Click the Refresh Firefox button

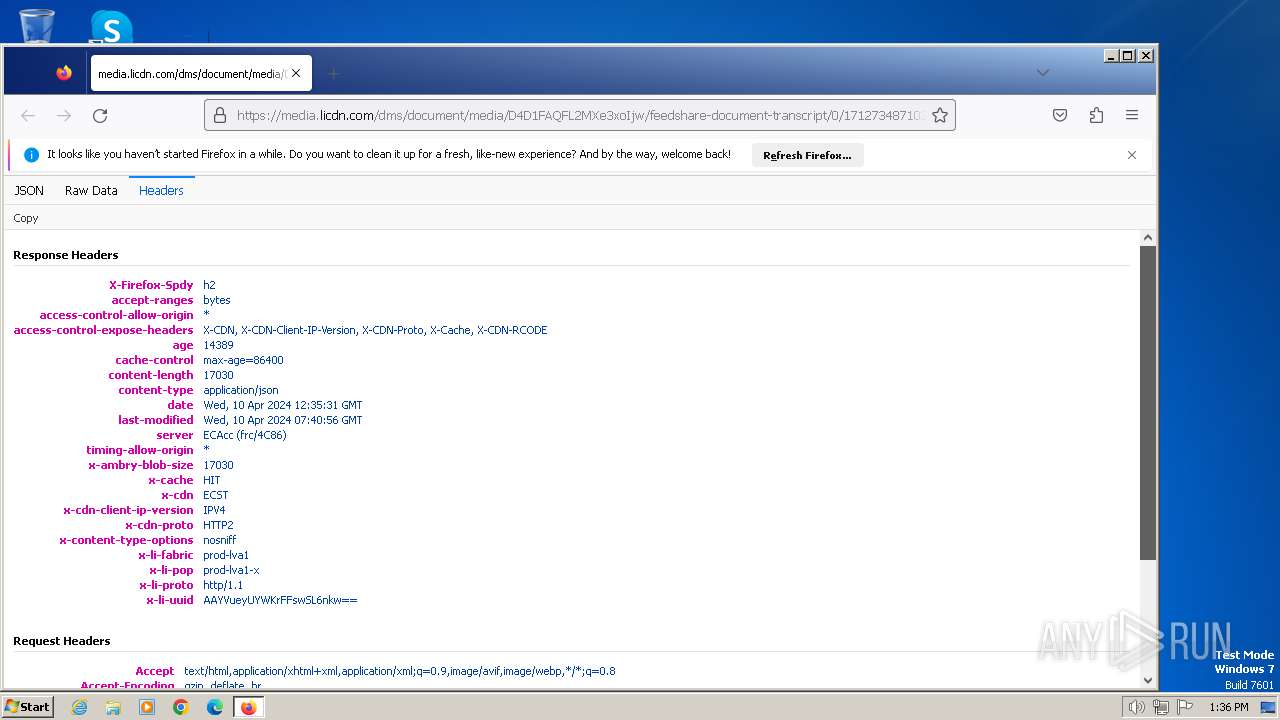coord(807,155)
